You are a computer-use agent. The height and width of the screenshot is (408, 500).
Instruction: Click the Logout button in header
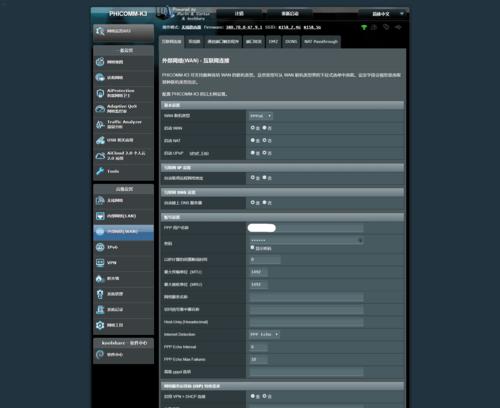(239, 14)
